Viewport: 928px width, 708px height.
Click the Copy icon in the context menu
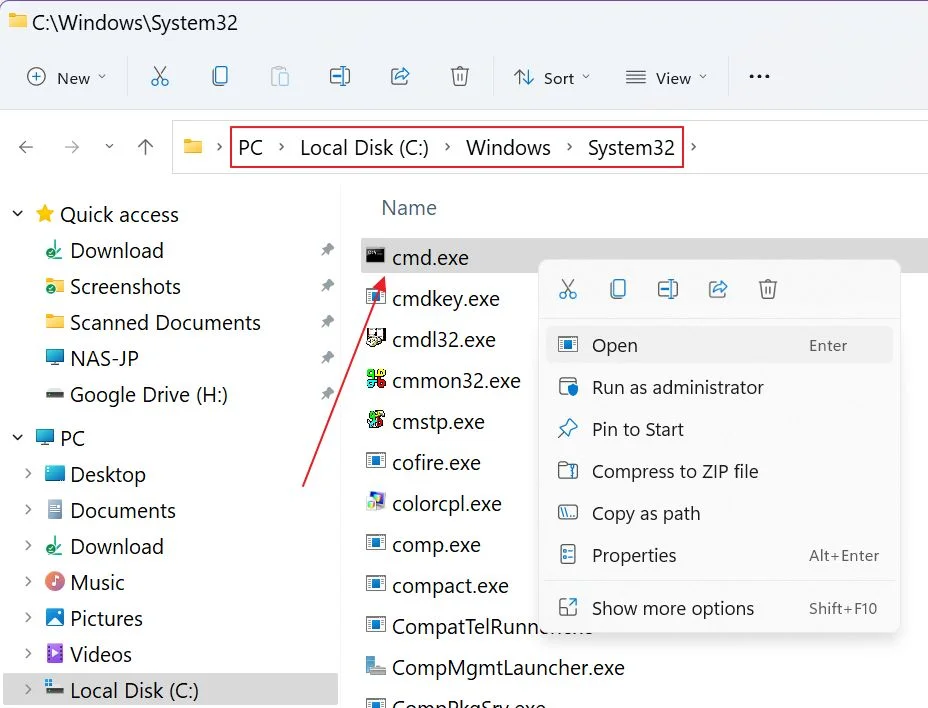coord(618,289)
